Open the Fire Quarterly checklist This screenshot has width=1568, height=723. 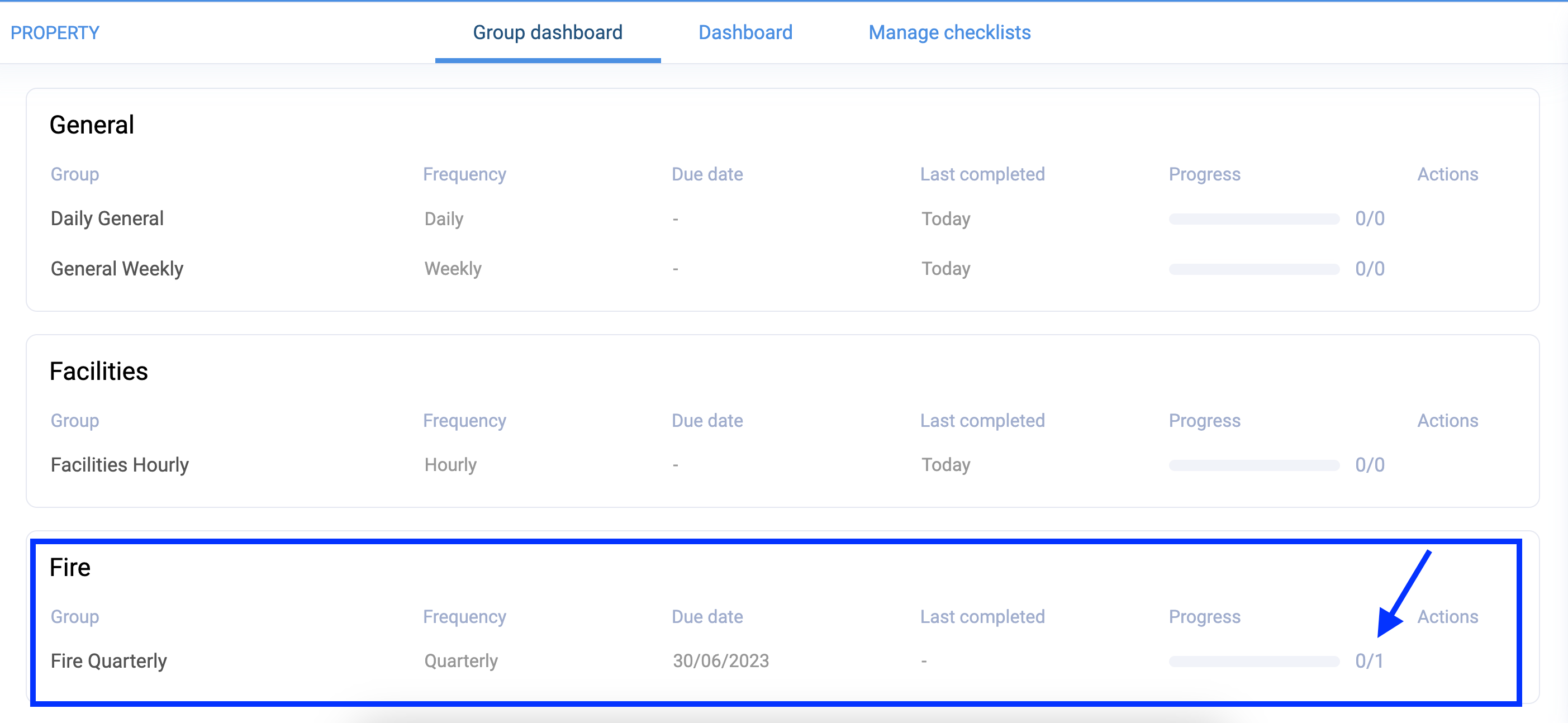(108, 660)
